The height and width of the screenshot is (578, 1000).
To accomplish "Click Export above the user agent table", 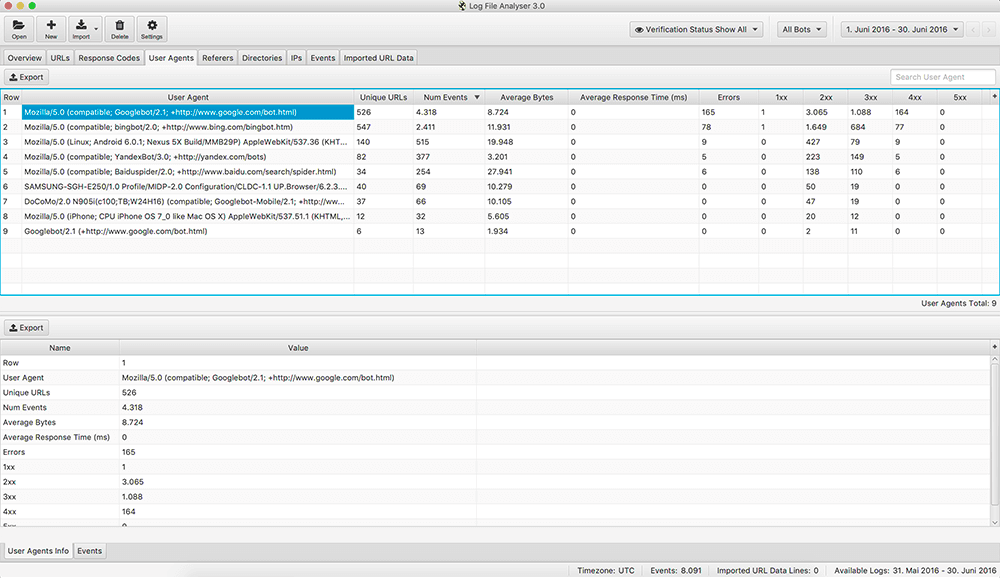I will pos(27,77).
